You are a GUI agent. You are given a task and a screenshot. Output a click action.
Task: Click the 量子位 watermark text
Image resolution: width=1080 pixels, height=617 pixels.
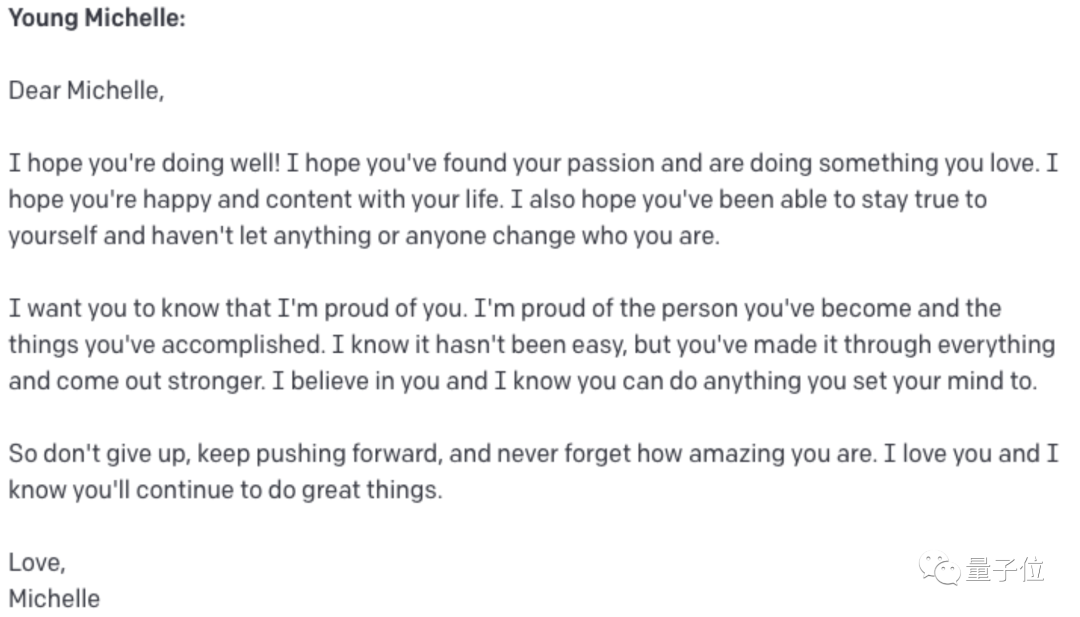(x=1005, y=570)
